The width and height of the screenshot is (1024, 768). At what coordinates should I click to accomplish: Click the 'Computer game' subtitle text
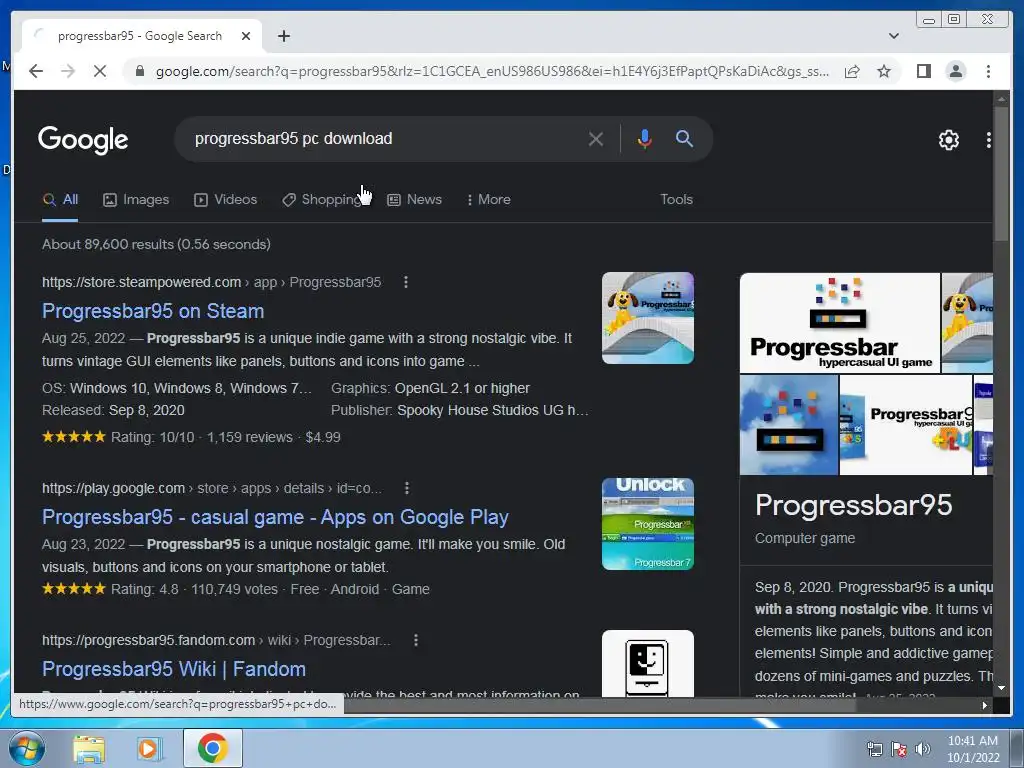[x=805, y=538]
